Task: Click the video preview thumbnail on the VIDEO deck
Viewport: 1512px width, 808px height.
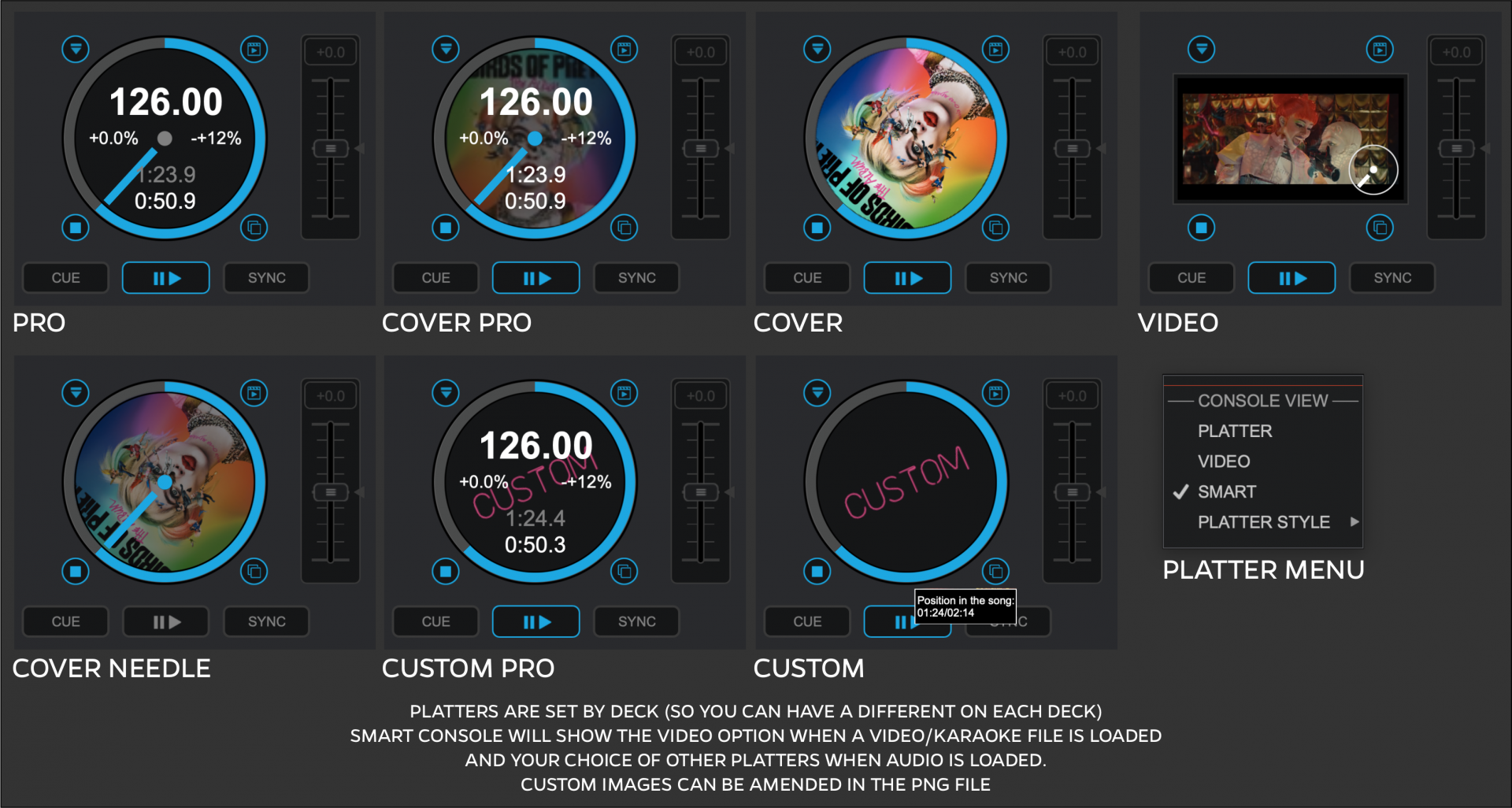Action: (x=1290, y=139)
